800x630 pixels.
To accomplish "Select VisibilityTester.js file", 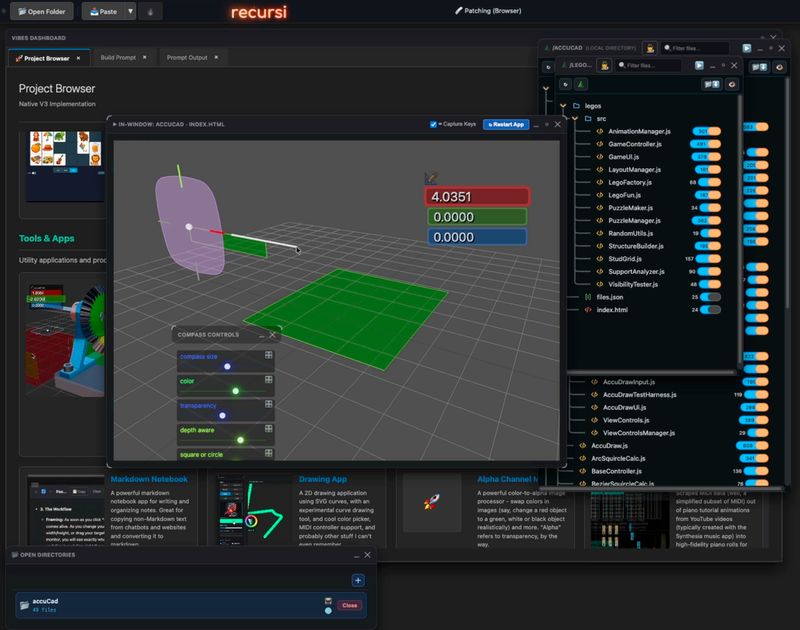I will click(633, 284).
